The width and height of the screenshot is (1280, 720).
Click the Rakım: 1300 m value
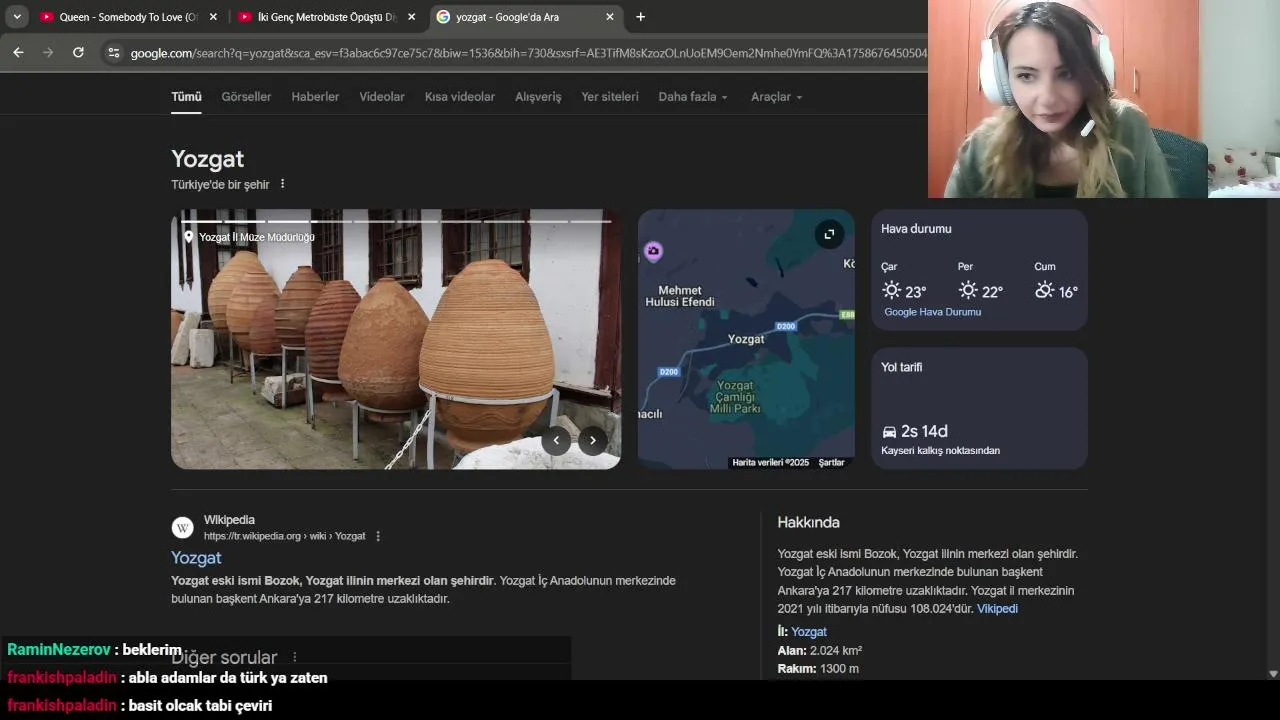tap(839, 669)
